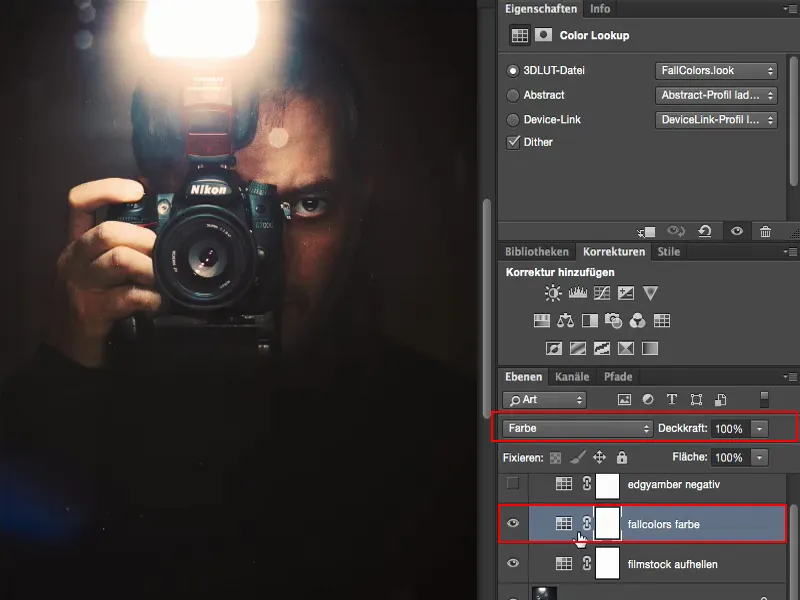Viewport: 800px width, 600px height.
Task: Select the 3DLUT-Datei radio button
Action: coord(513,71)
